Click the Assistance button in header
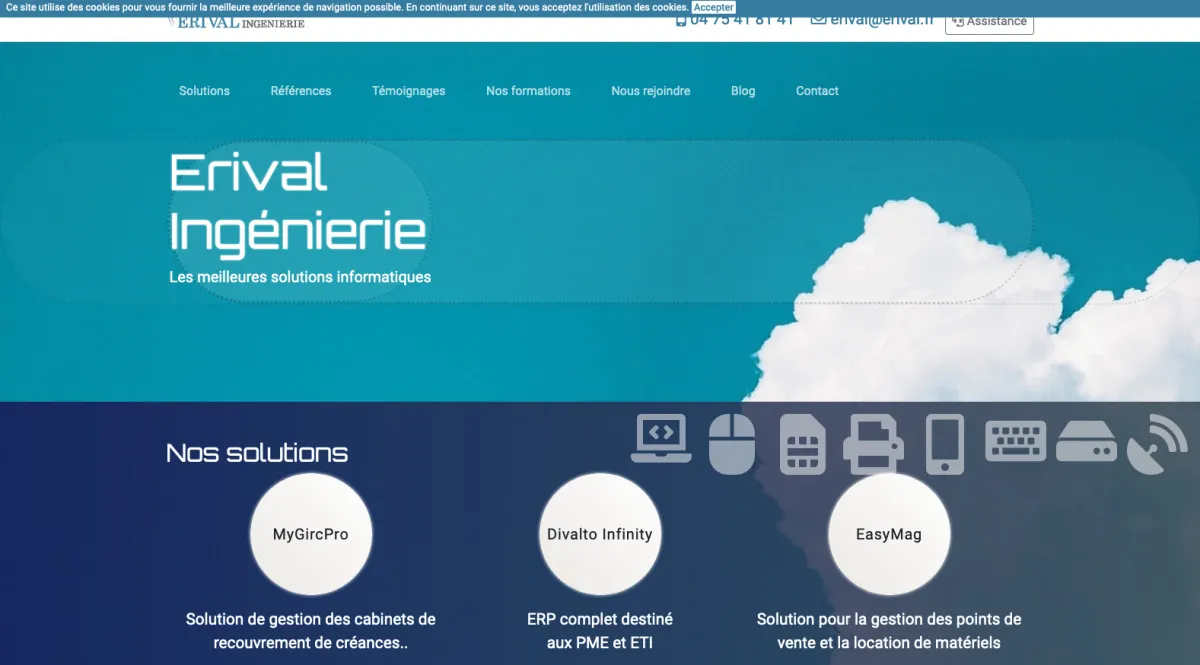The image size is (1200, 665). pyautogui.click(x=989, y=22)
